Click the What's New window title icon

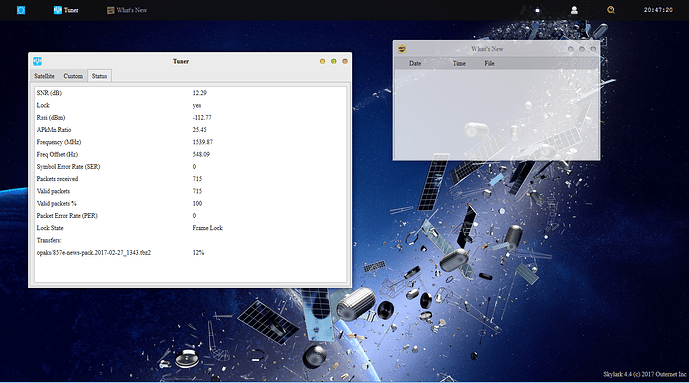tap(402, 49)
